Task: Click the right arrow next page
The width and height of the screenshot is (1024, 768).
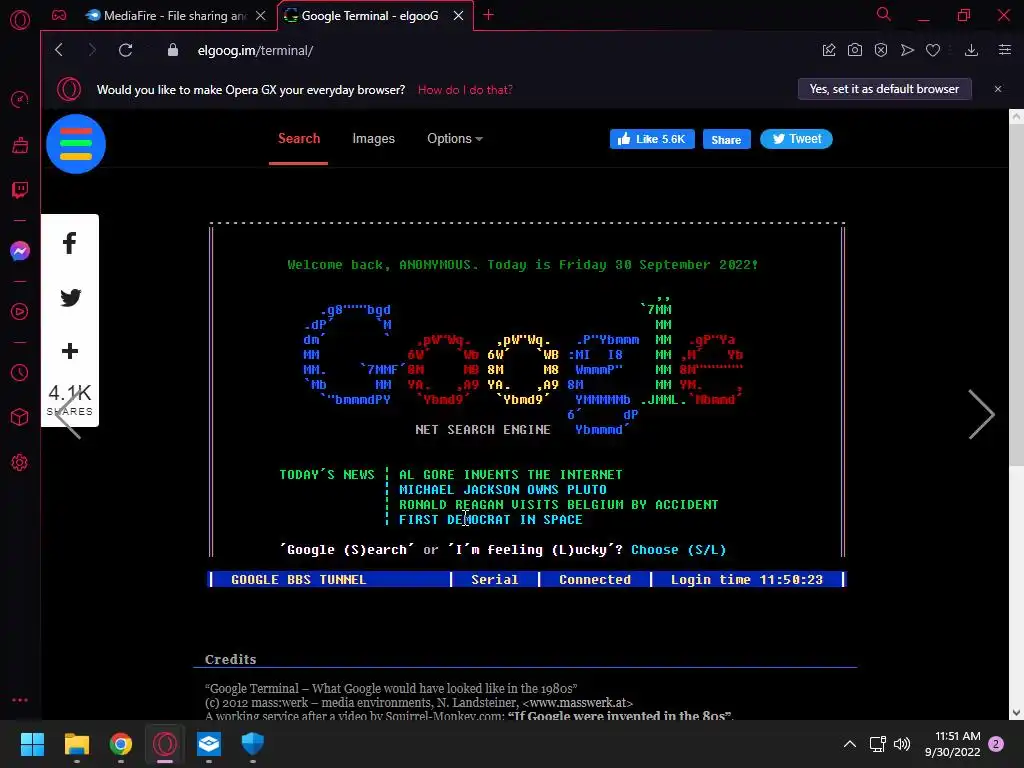Action: [981, 414]
